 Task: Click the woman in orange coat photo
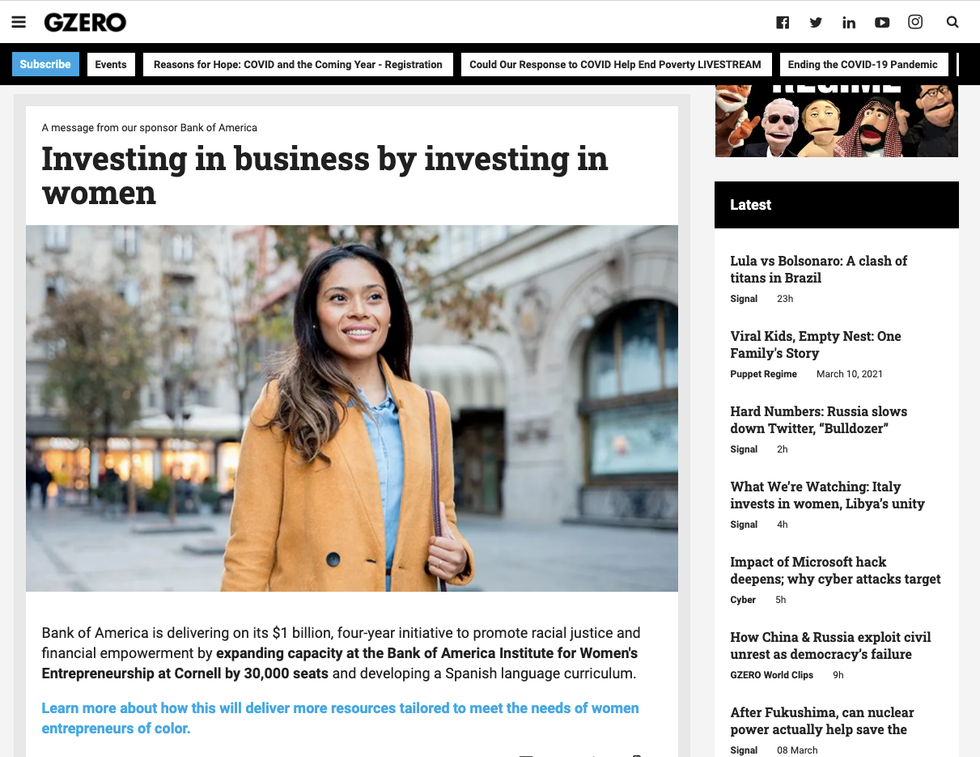352,408
